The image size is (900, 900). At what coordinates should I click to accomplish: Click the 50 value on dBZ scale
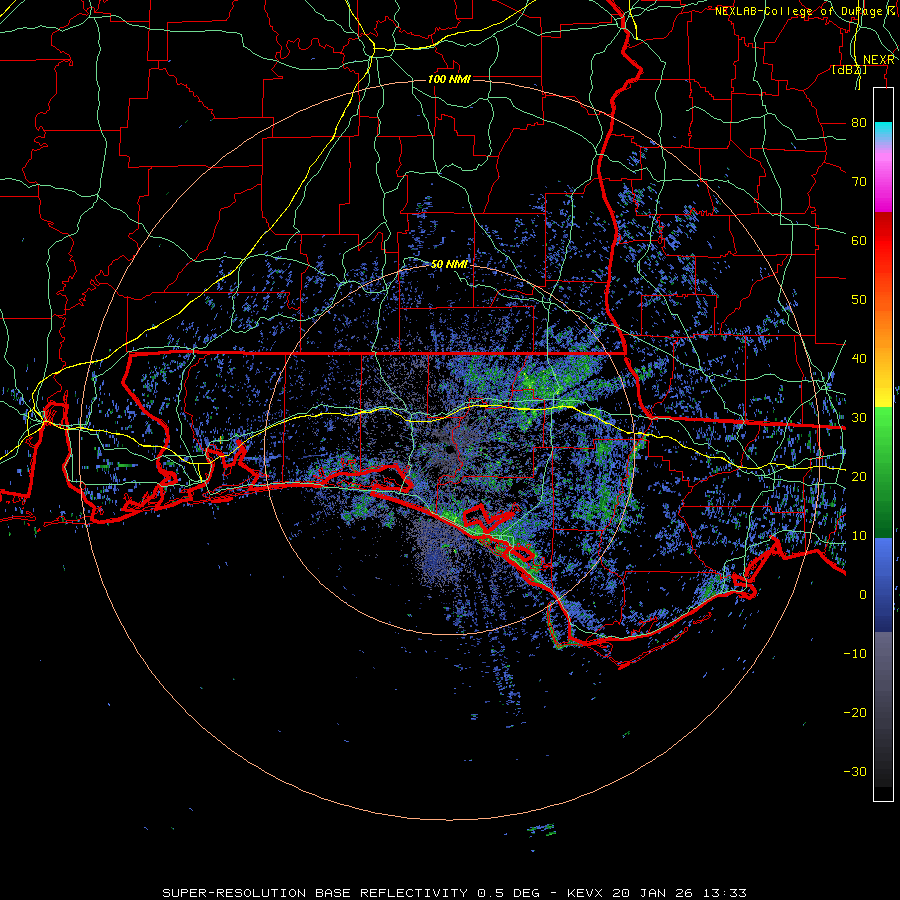[x=859, y=300]
